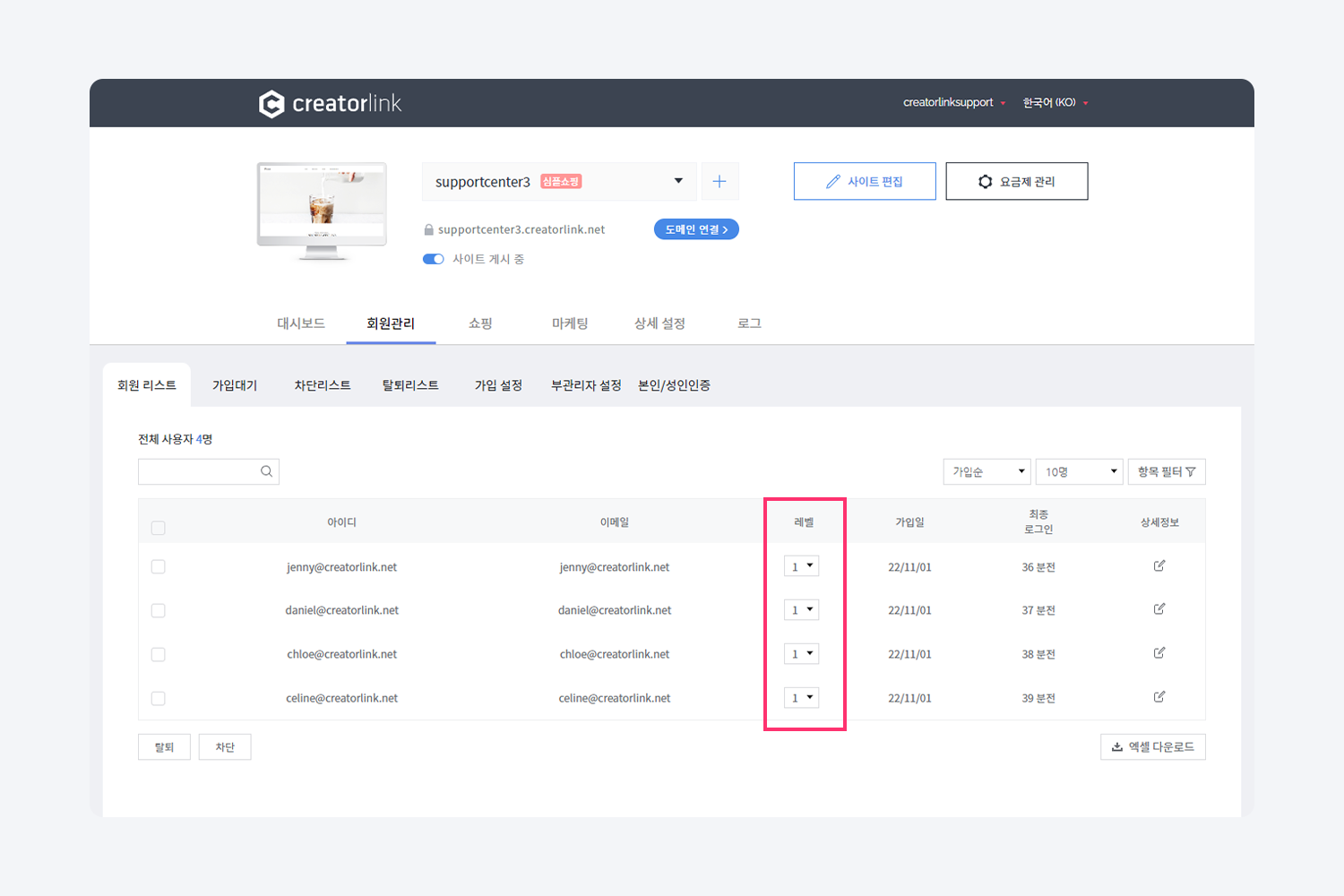Screen dimensions: 1344x896
Task: Click the 가입일 column header
Action: pyautogui.click(x=909, y=522)
